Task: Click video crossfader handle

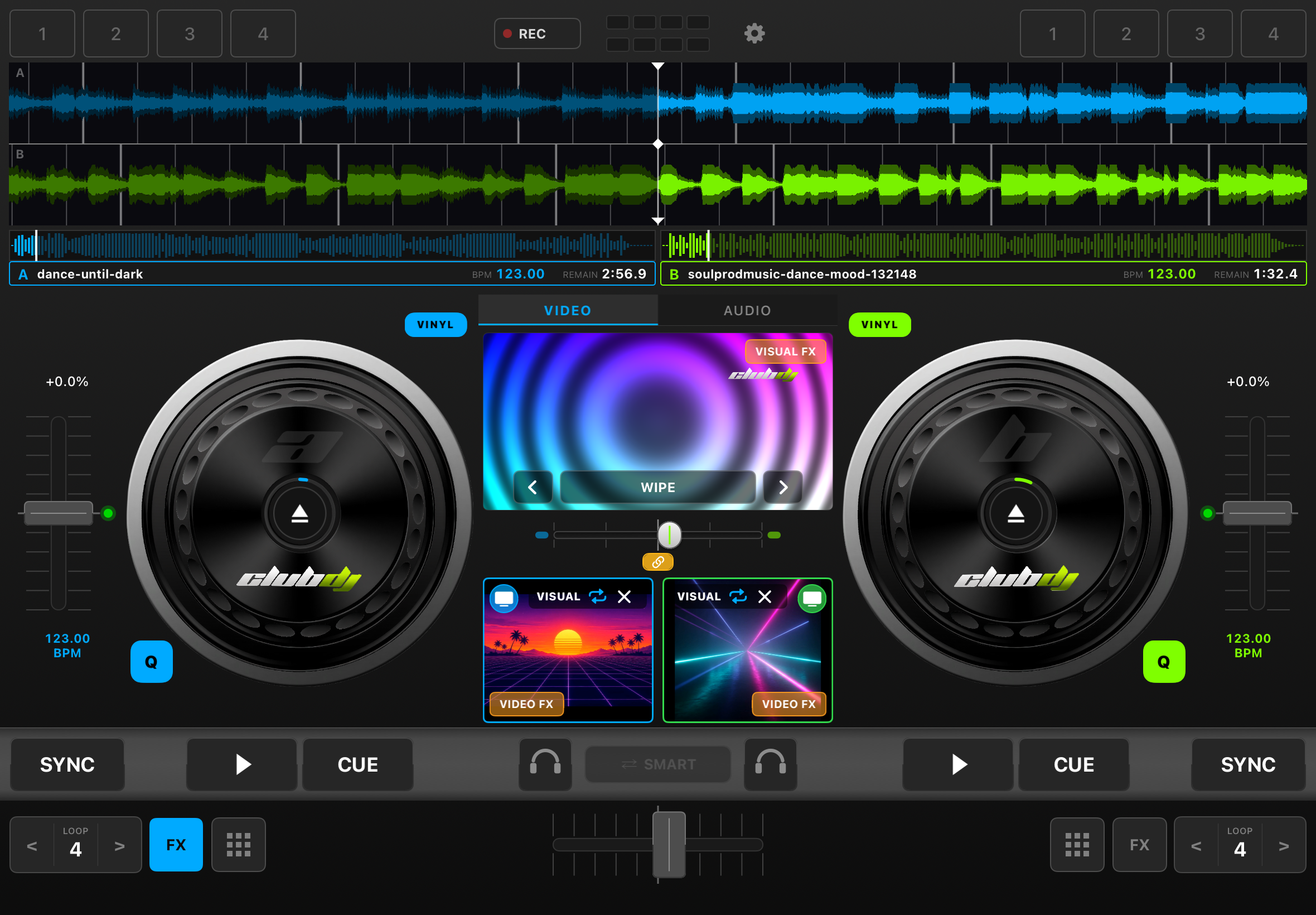Action: click(669, 535)
